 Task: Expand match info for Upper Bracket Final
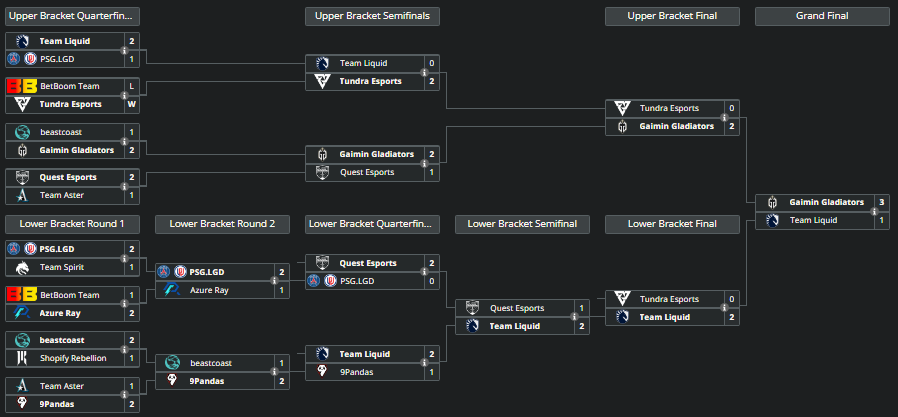724,117
